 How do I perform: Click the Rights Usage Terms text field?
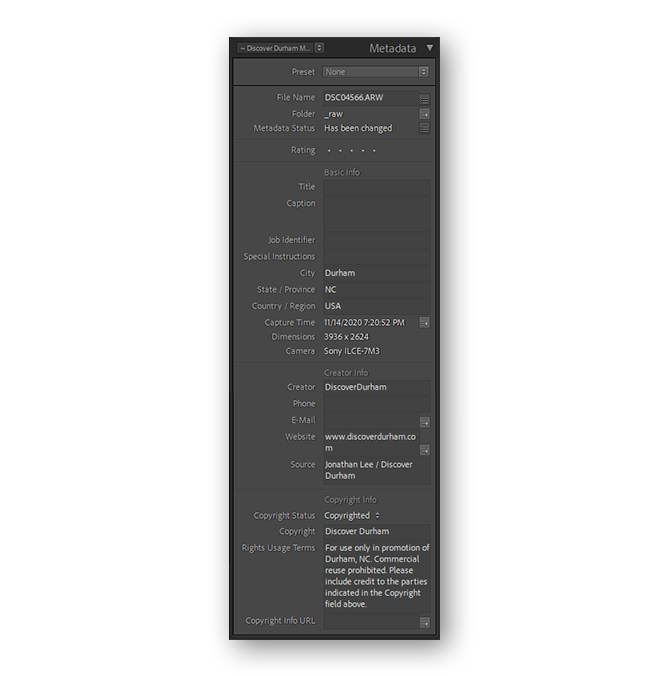[x=376, y=576]
